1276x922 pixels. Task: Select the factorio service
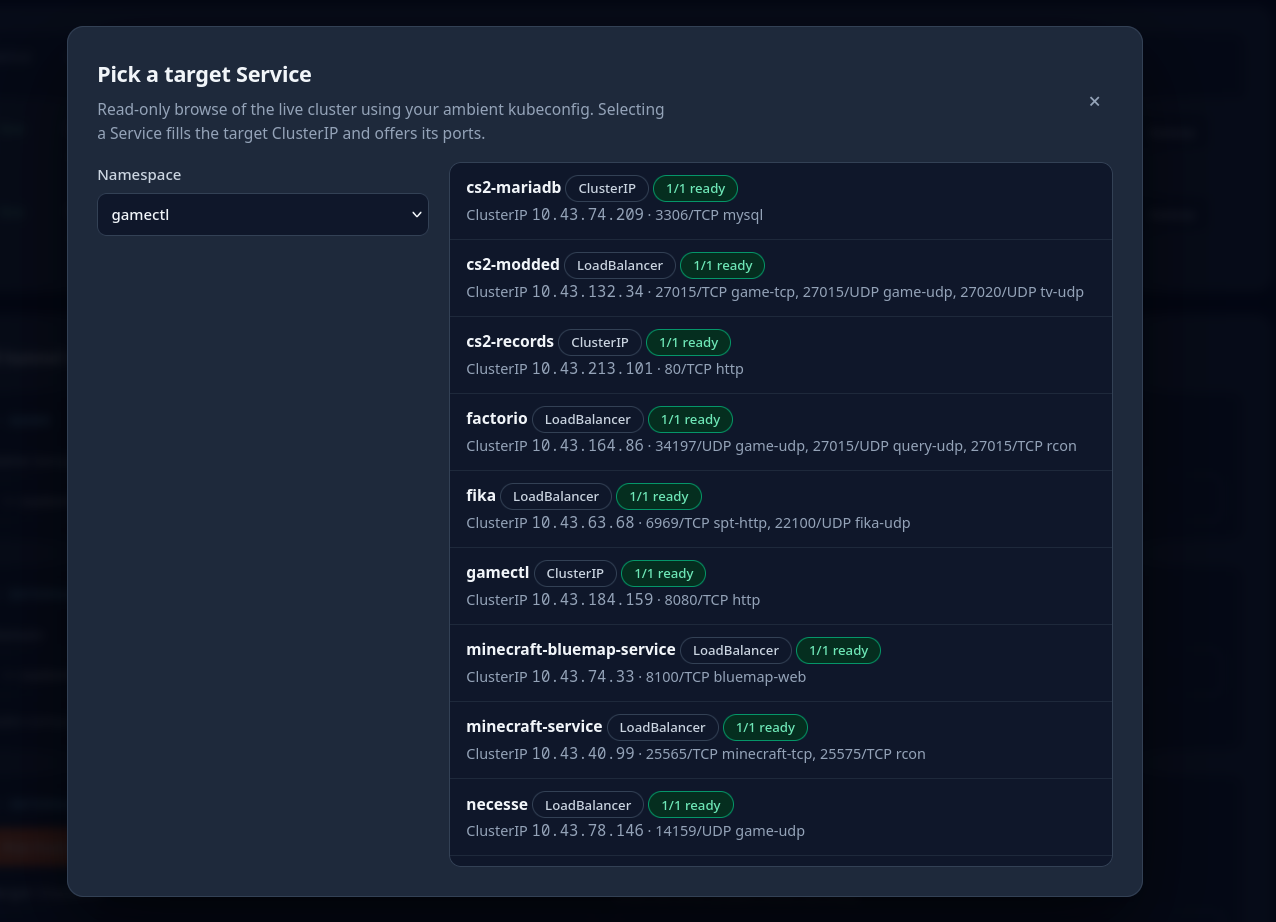pos(781,432)
